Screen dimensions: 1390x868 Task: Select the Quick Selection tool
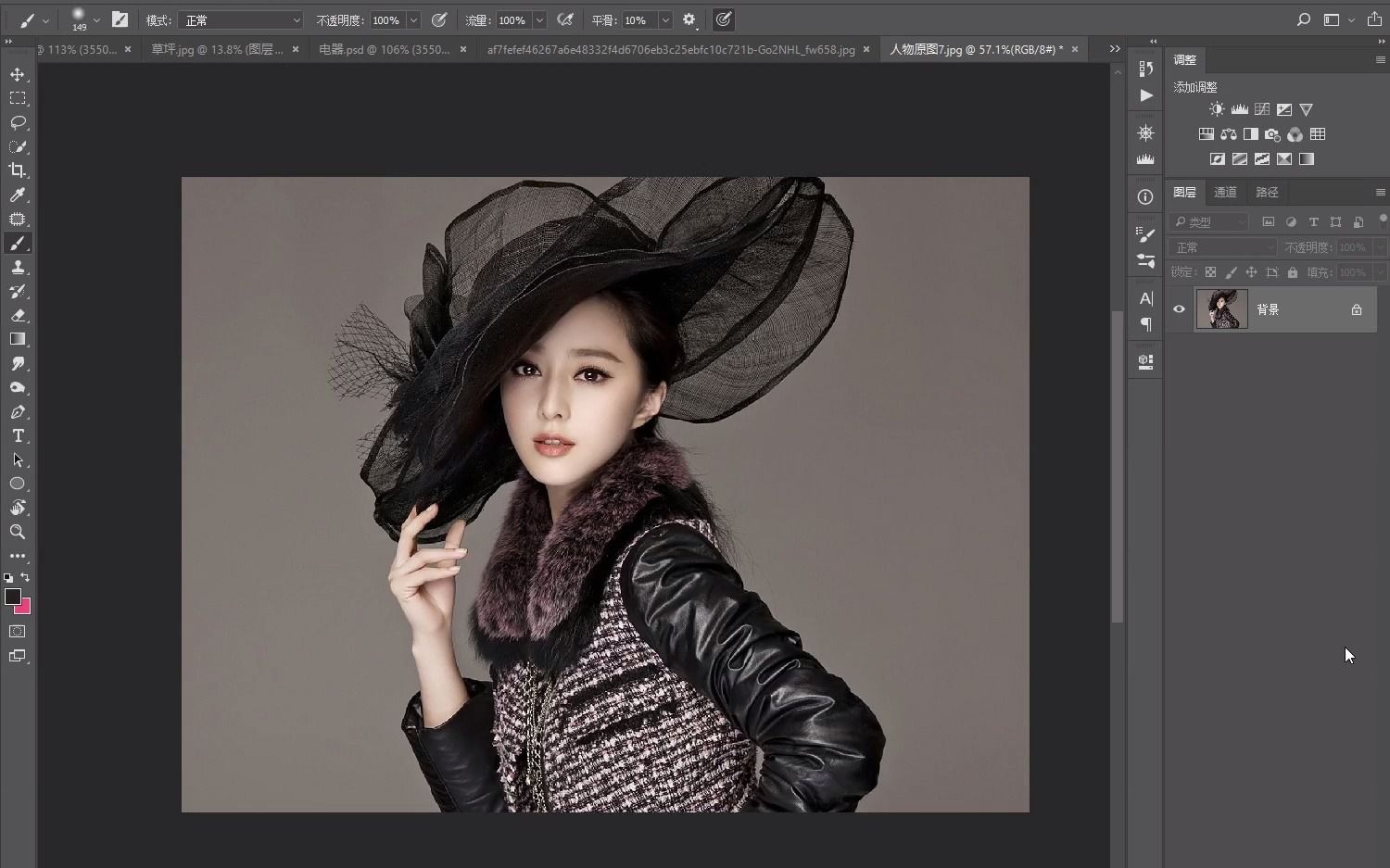point(18,146)
